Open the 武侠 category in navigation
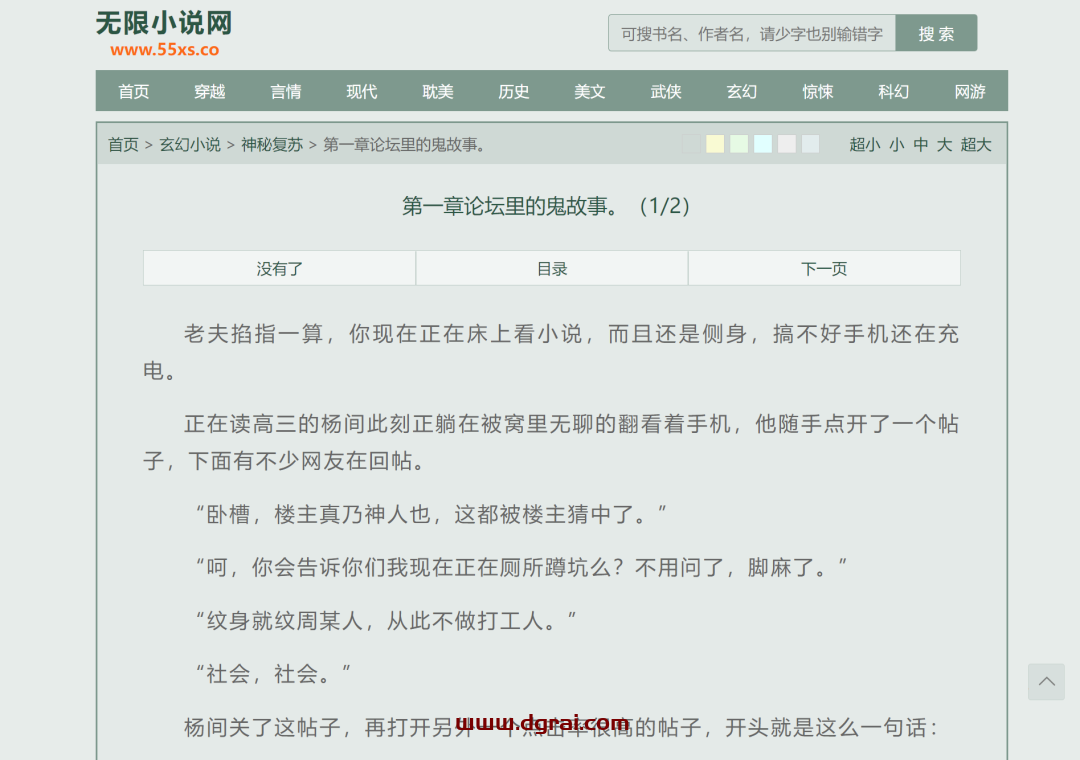The width and height of the screenshot is (1080, 760). pyautogui.click(x=666, y=91)
